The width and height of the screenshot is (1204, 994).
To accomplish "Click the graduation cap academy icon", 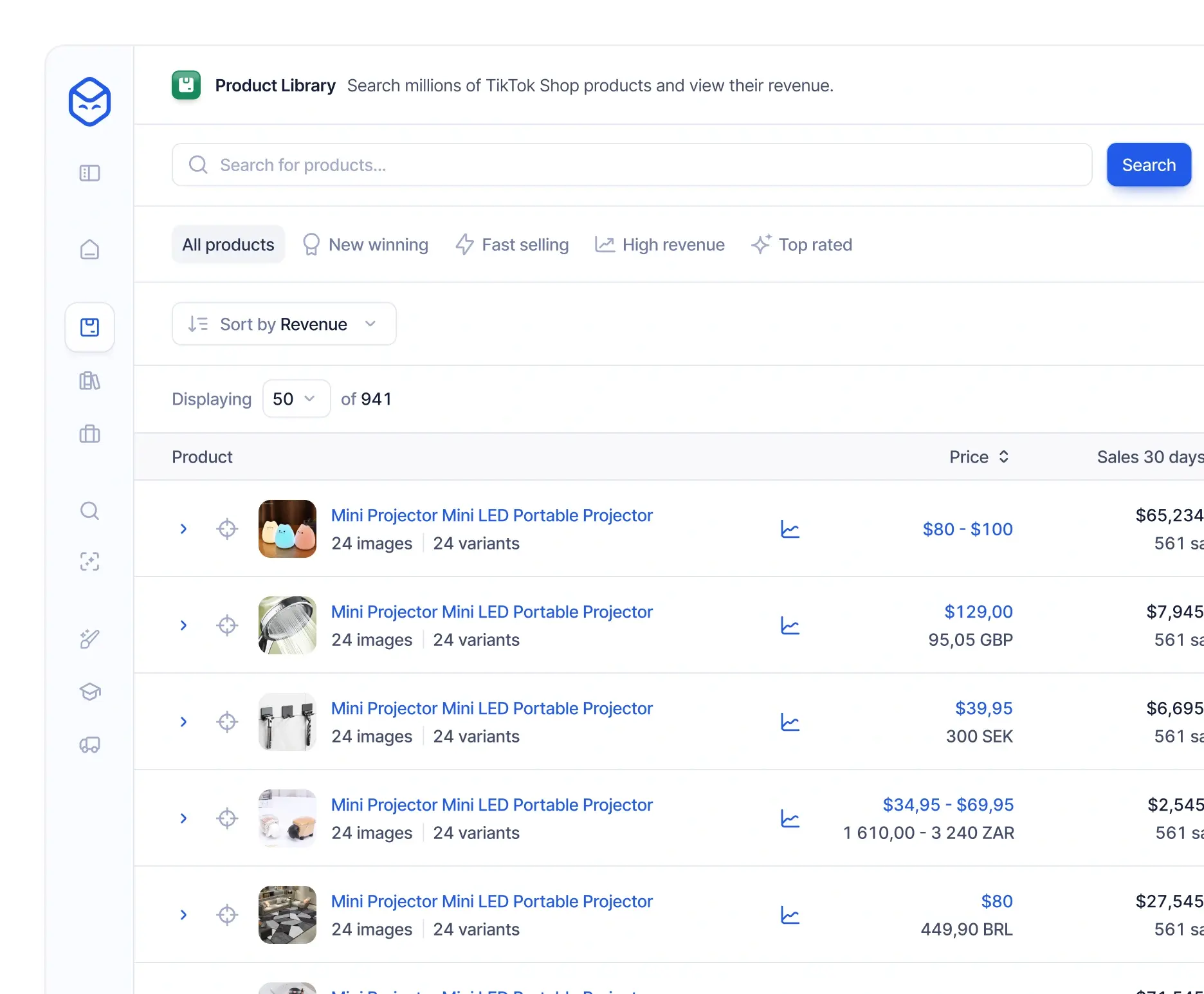I will (89, 692).
